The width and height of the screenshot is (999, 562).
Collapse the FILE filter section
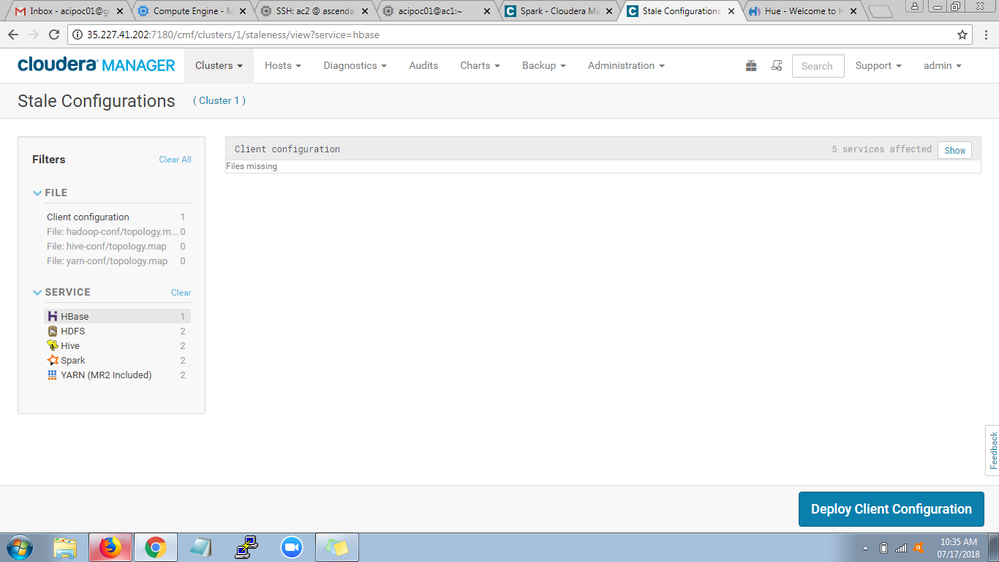point(37,192)
